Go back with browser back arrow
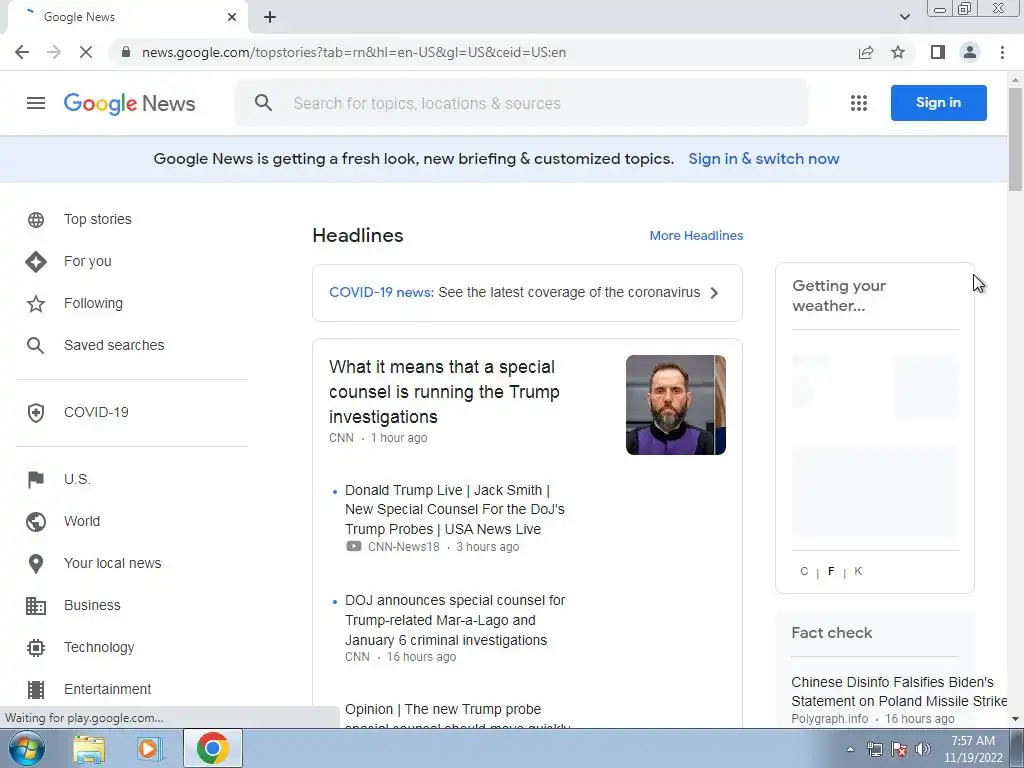 pyautogui.click(x=22, y=52)
